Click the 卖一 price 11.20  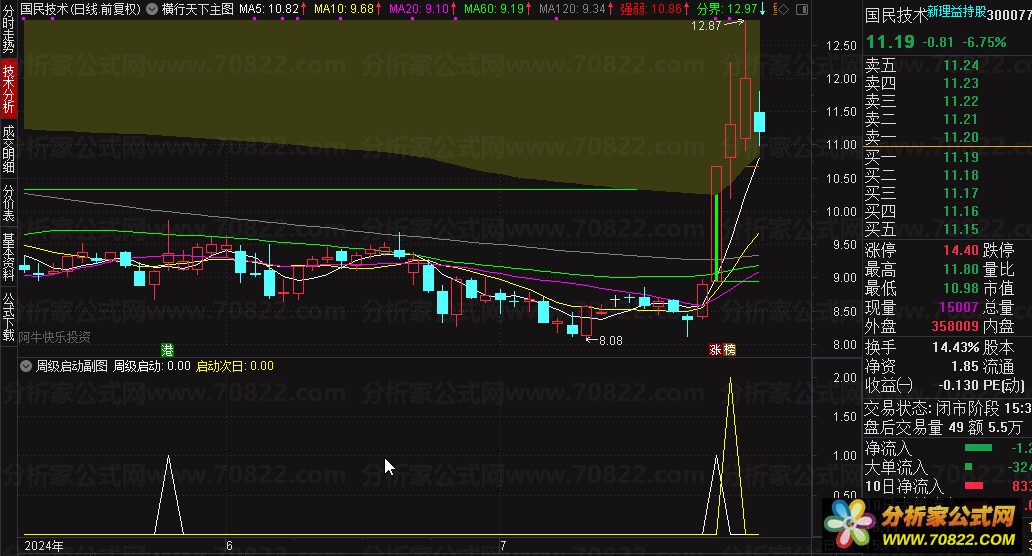click(x=961, y=137)
